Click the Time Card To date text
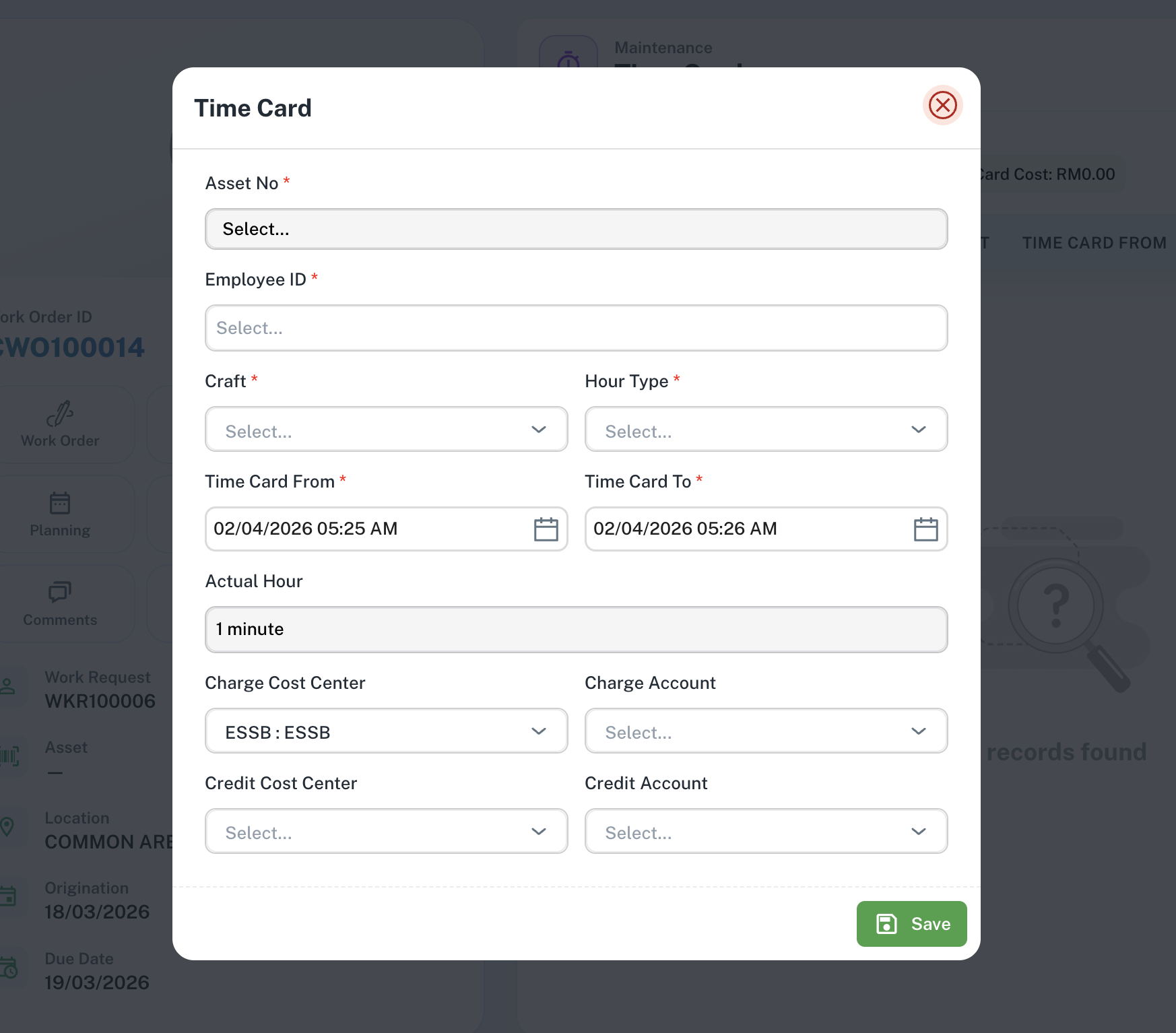Image resolution: width=1176 pixels, height=1033 pixels. (x=685, y=529)
